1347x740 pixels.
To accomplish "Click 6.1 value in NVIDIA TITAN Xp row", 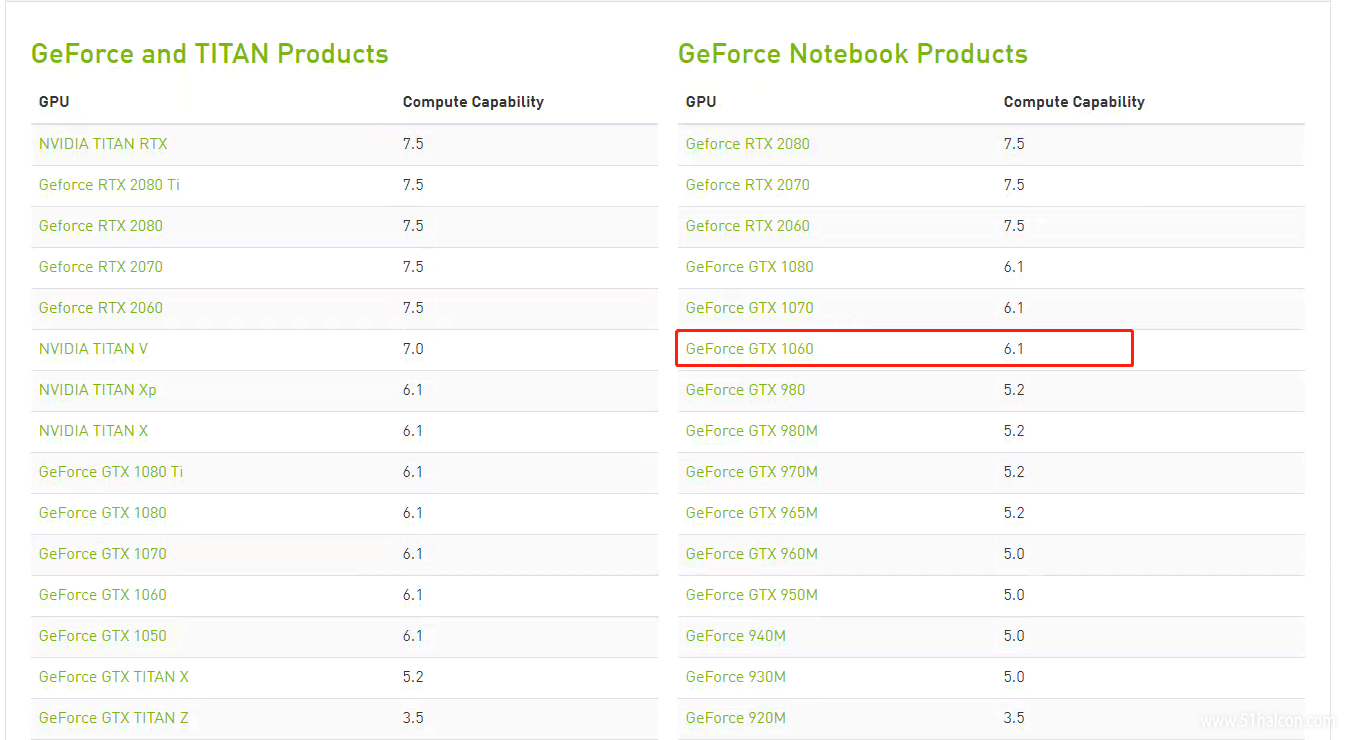I will [413, 390].
